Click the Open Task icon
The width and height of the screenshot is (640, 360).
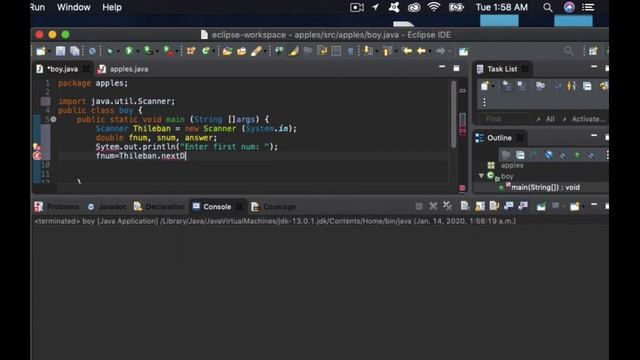(242, 51)
